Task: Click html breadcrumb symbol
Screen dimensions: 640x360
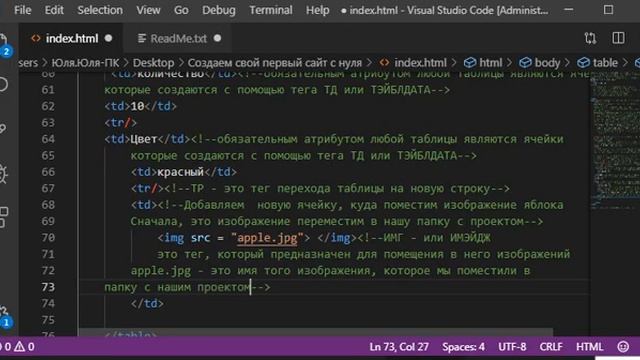Action: coord(483,63)
